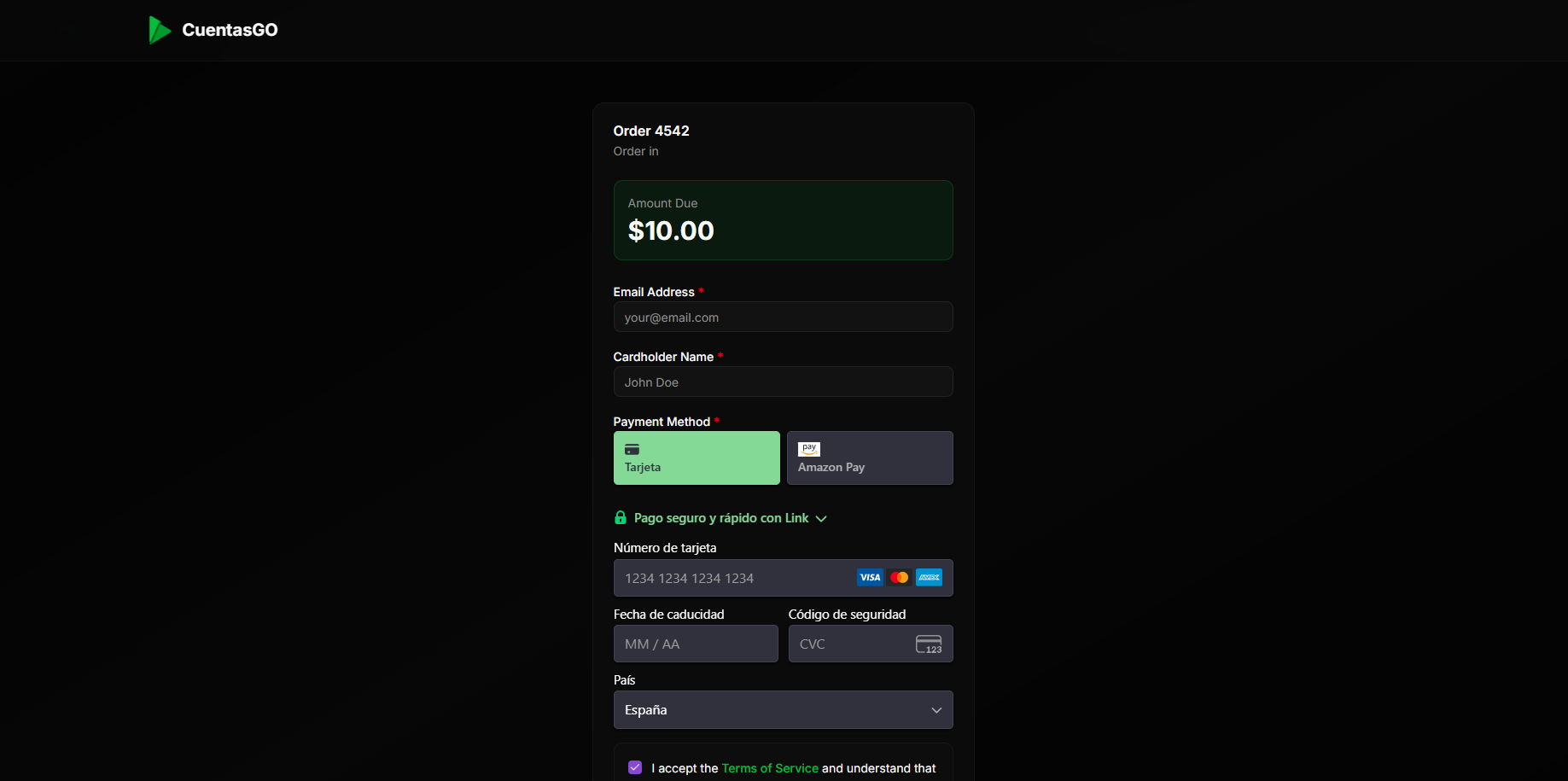Image resolution: width=1568 pixels, height=781 pixels.
Task: Open the País country dropdown
Action: tap(783, 710)
